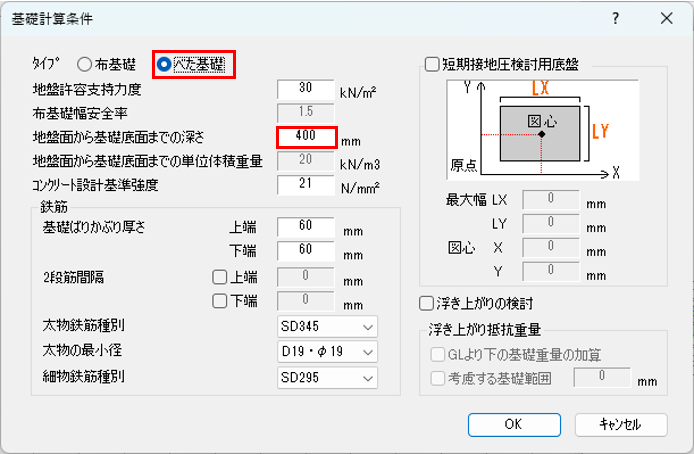The width and height of the screenshot is (694, 454).
Task: Click the 図心 X input field
Action: click(x=551, y=248)
